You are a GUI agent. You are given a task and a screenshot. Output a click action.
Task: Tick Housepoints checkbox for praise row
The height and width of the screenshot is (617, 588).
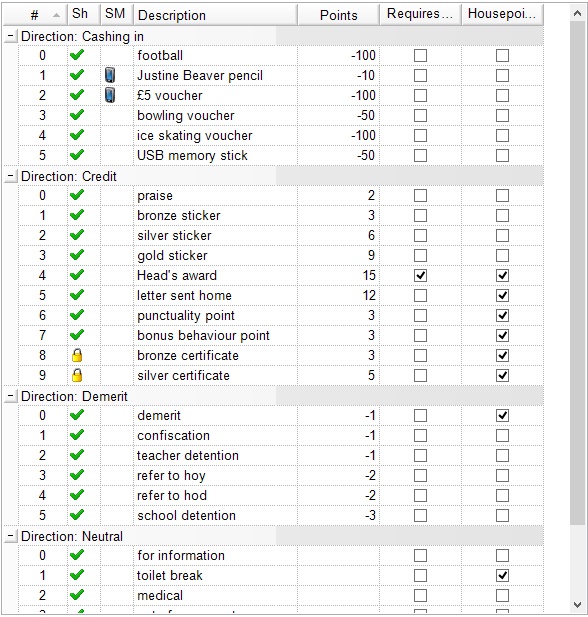point(502,196)
